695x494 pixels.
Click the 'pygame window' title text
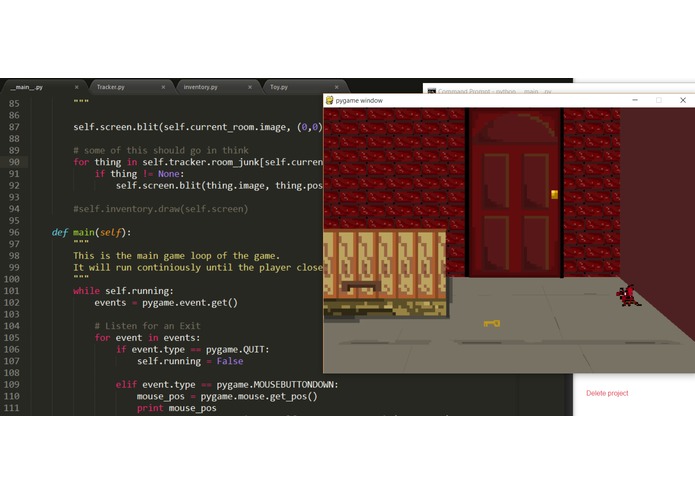[359, 101]
